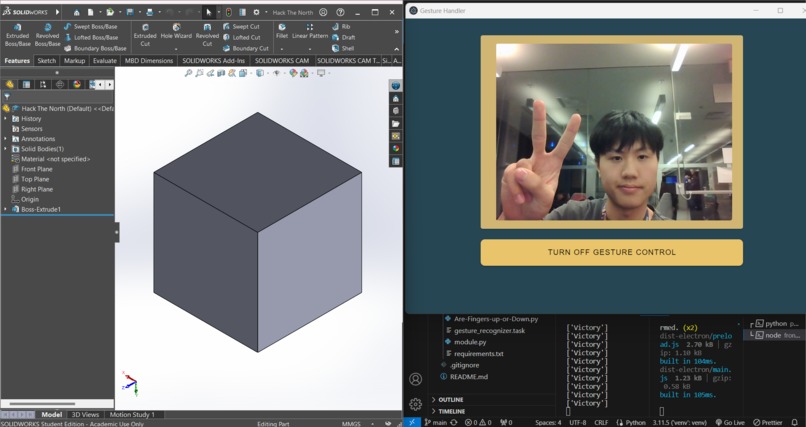Select the Extruded Cut tool

click(x=145, y=35)
